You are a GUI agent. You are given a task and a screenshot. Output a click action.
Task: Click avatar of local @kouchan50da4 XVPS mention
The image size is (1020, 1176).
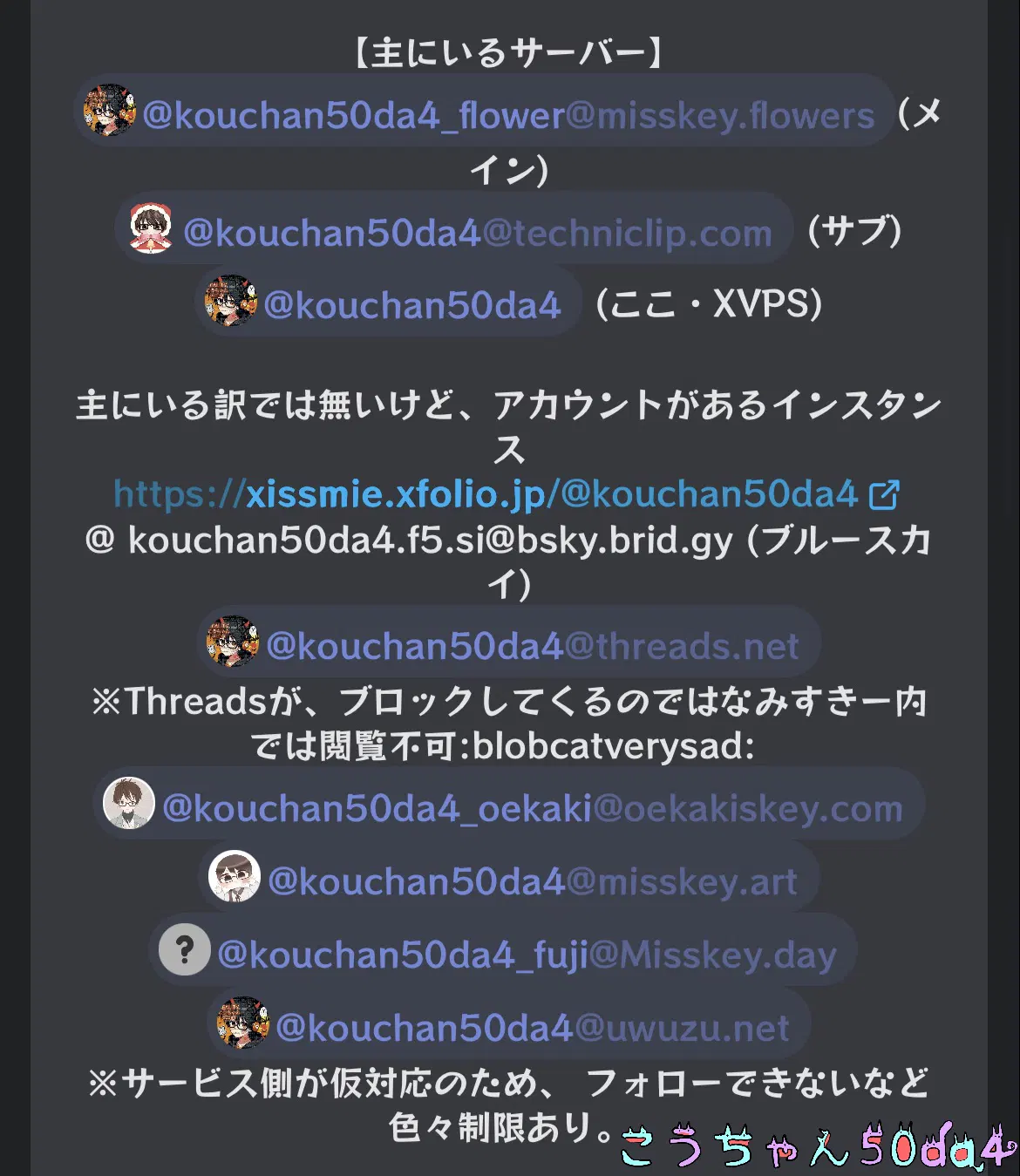tap(231, 301)
